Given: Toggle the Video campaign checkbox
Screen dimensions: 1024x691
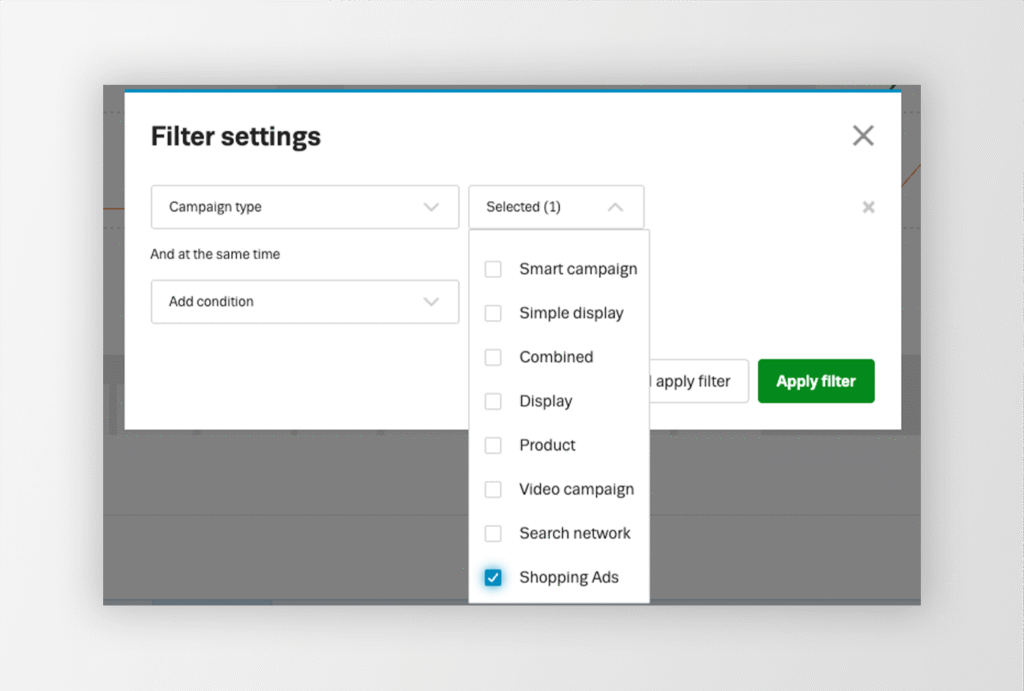Looking at the screenshot, I should pyautogui.click(x=493, y=489).
